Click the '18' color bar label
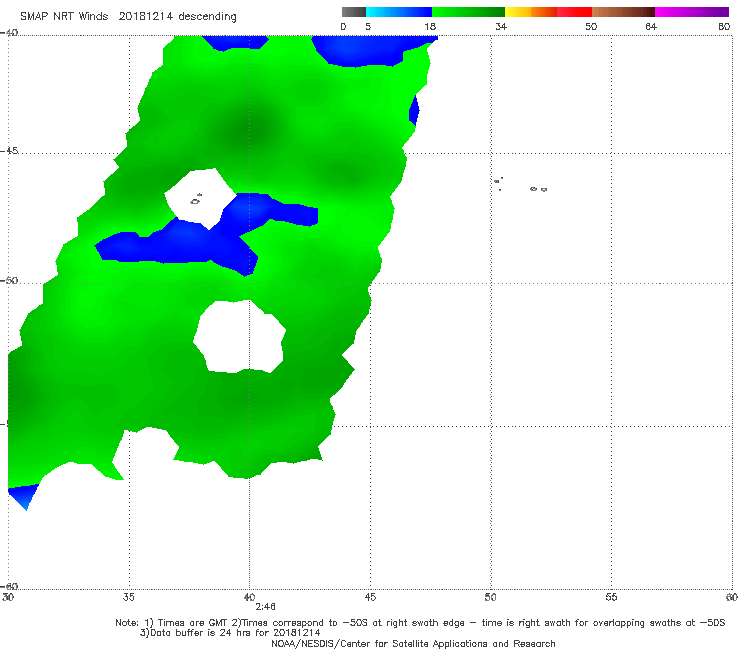The width and height of the screenshot is (740, 650). tap(430, 27)
